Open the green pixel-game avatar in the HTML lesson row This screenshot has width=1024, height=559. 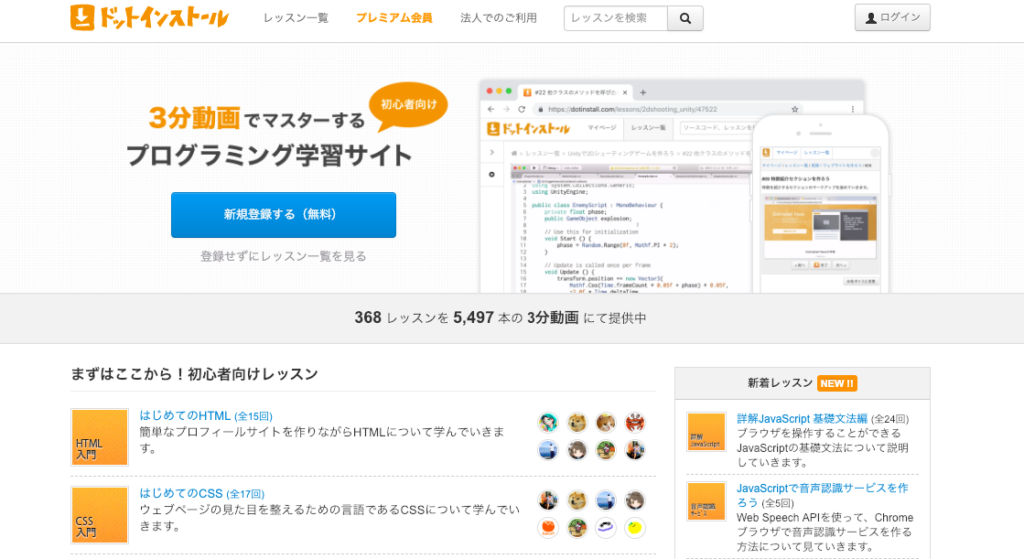606,450
